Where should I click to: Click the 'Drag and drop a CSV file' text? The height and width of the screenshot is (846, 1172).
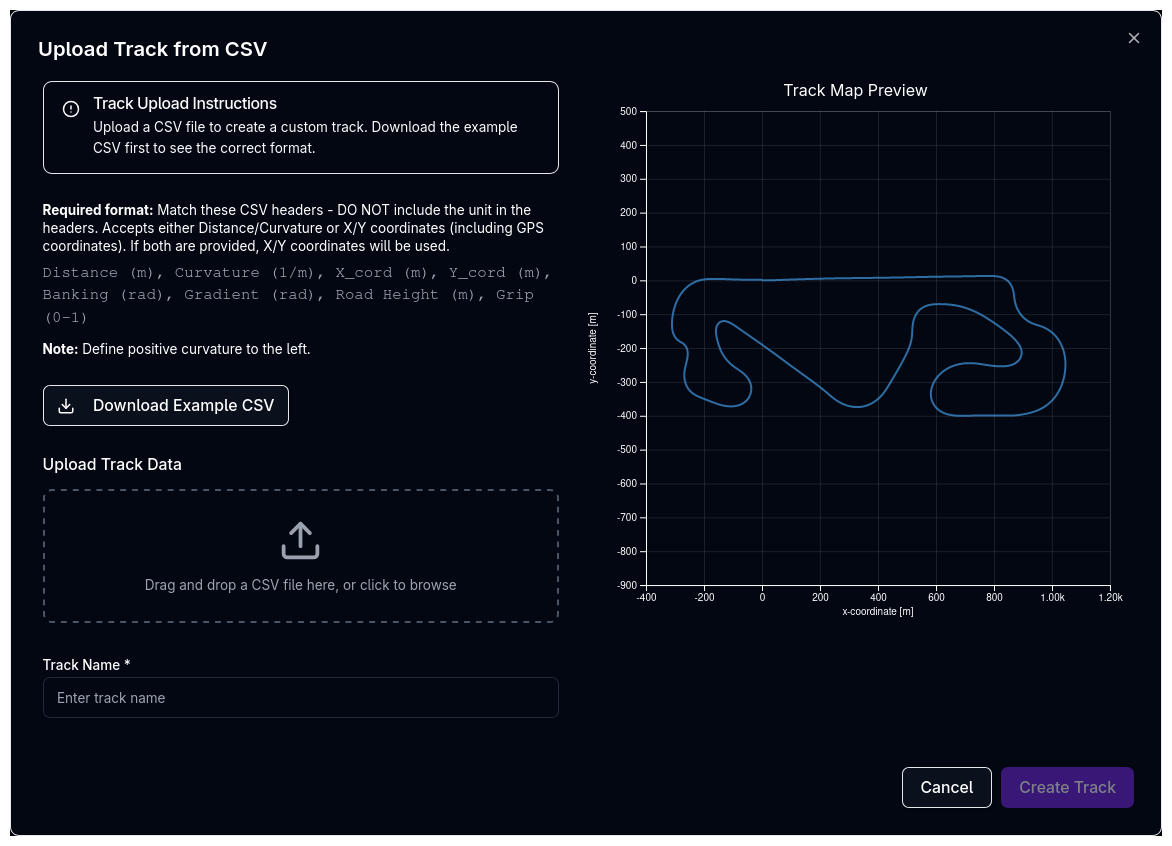click(300, 585)
